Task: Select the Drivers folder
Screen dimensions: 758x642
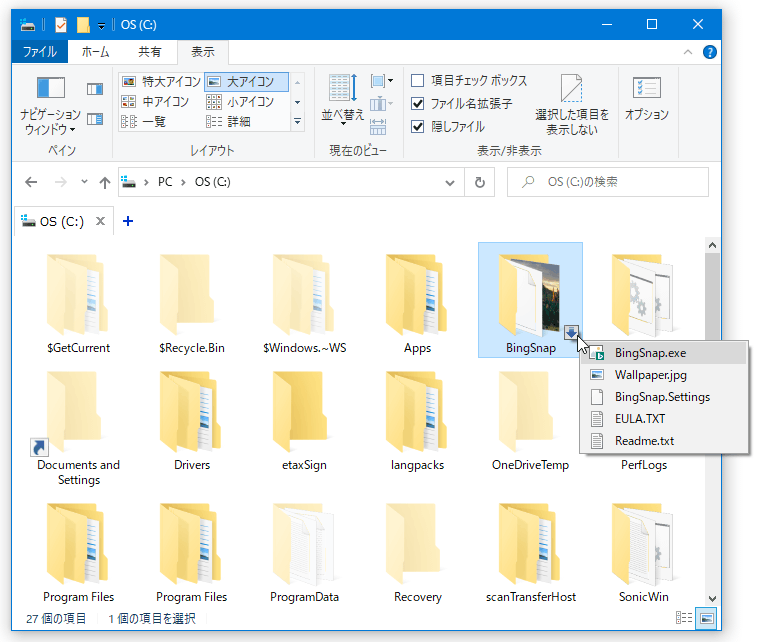Action: pos(191,421)
